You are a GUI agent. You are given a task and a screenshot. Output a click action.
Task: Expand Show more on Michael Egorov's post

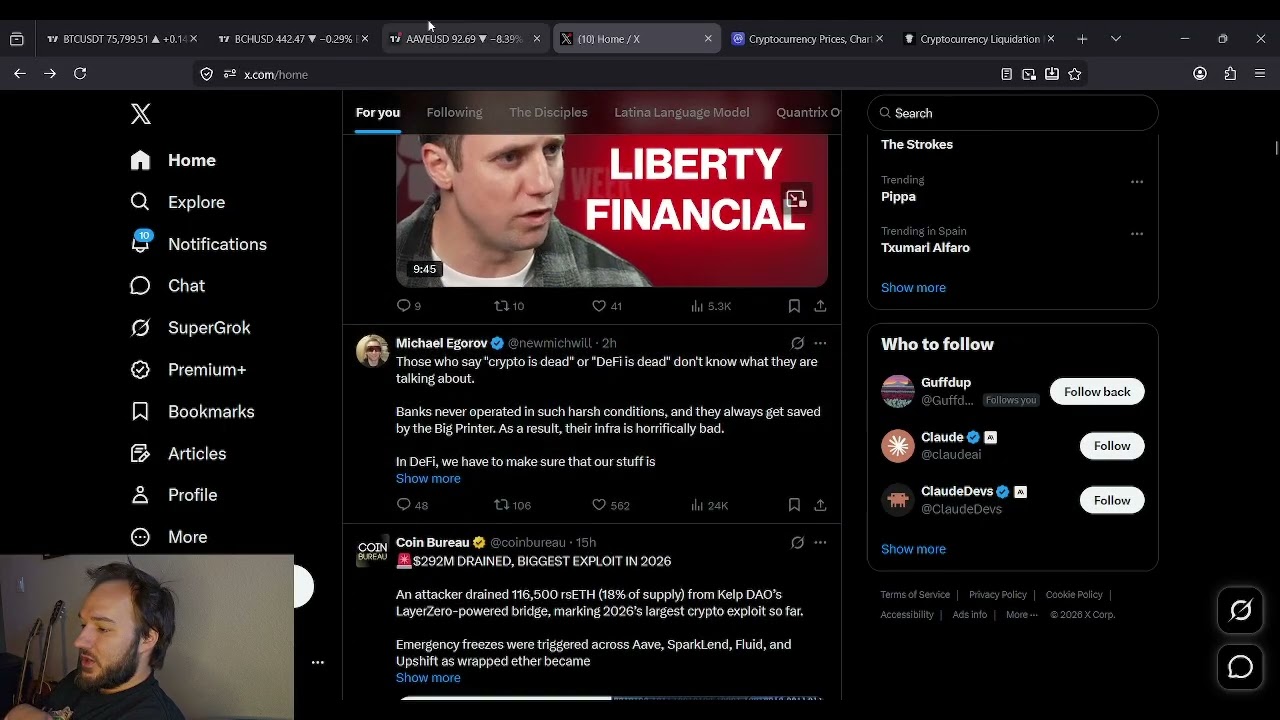pyautogui.click(x=428, y=478)
